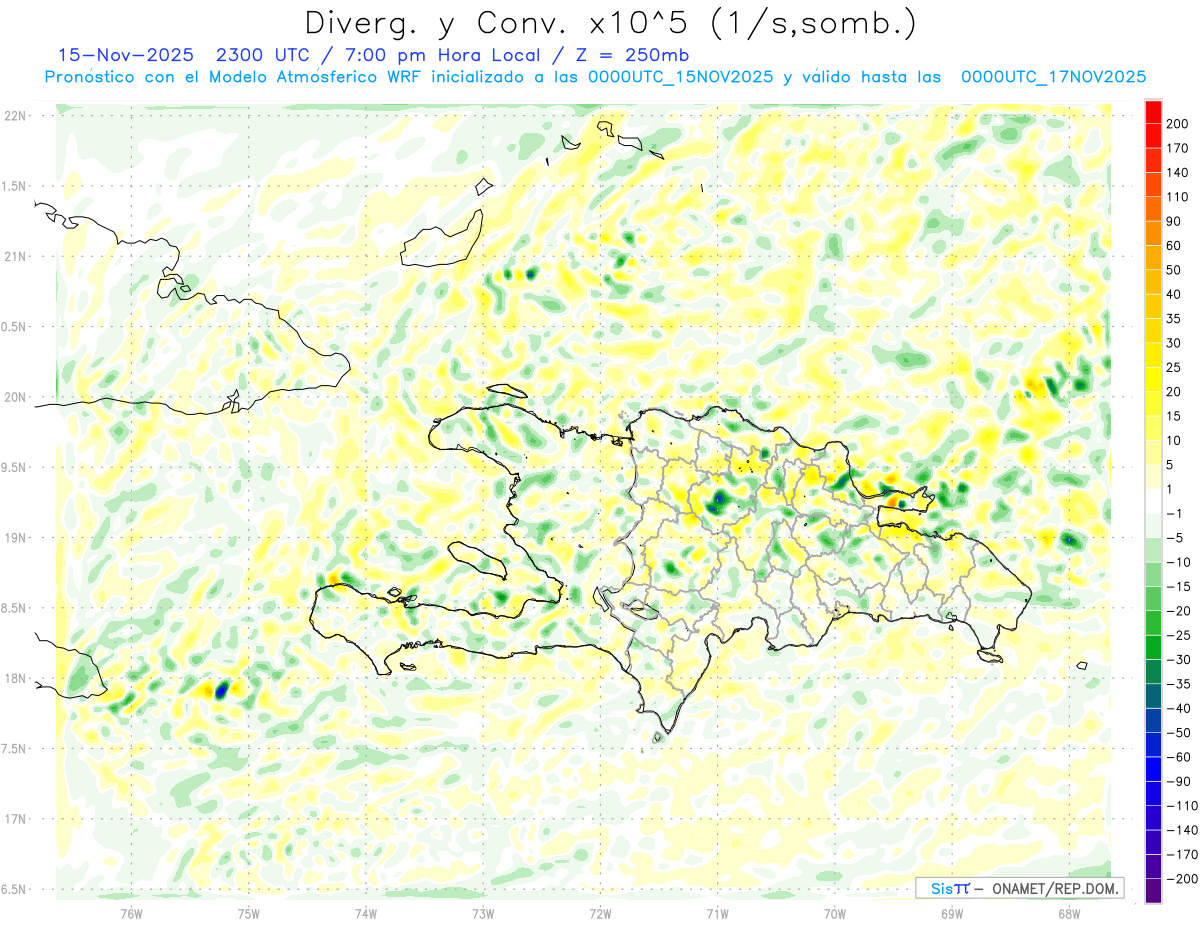Click the '20' value on the color scale

(1174, 392)
